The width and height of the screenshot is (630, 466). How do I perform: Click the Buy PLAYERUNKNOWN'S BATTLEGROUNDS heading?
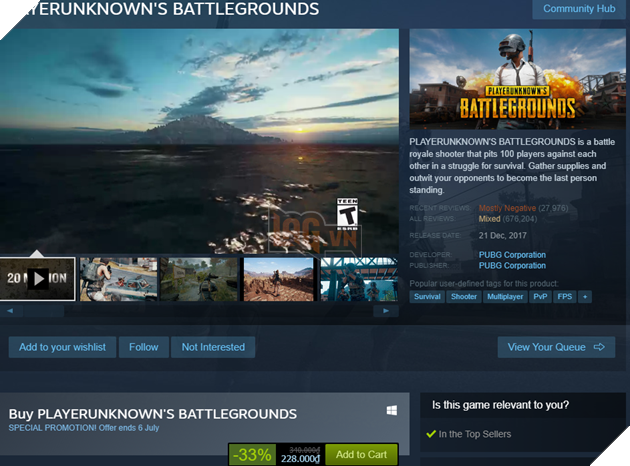pos(153,414)
